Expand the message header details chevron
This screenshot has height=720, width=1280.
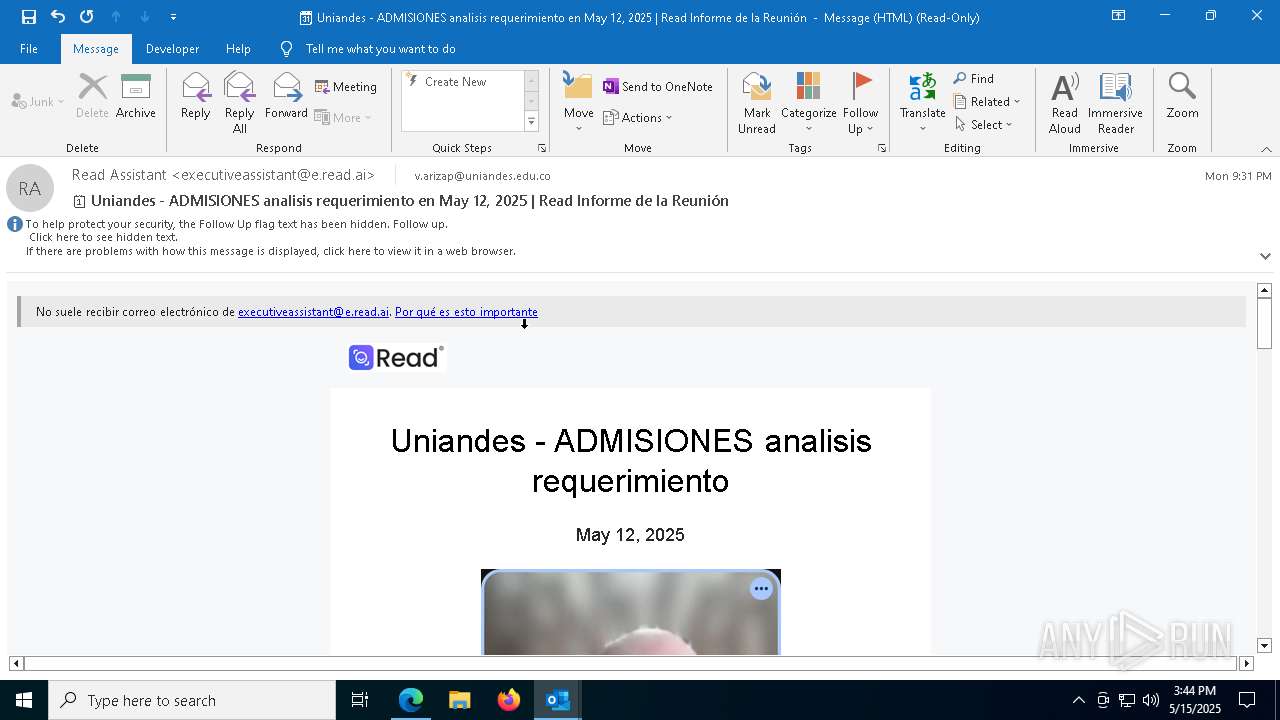point(1265,256)
